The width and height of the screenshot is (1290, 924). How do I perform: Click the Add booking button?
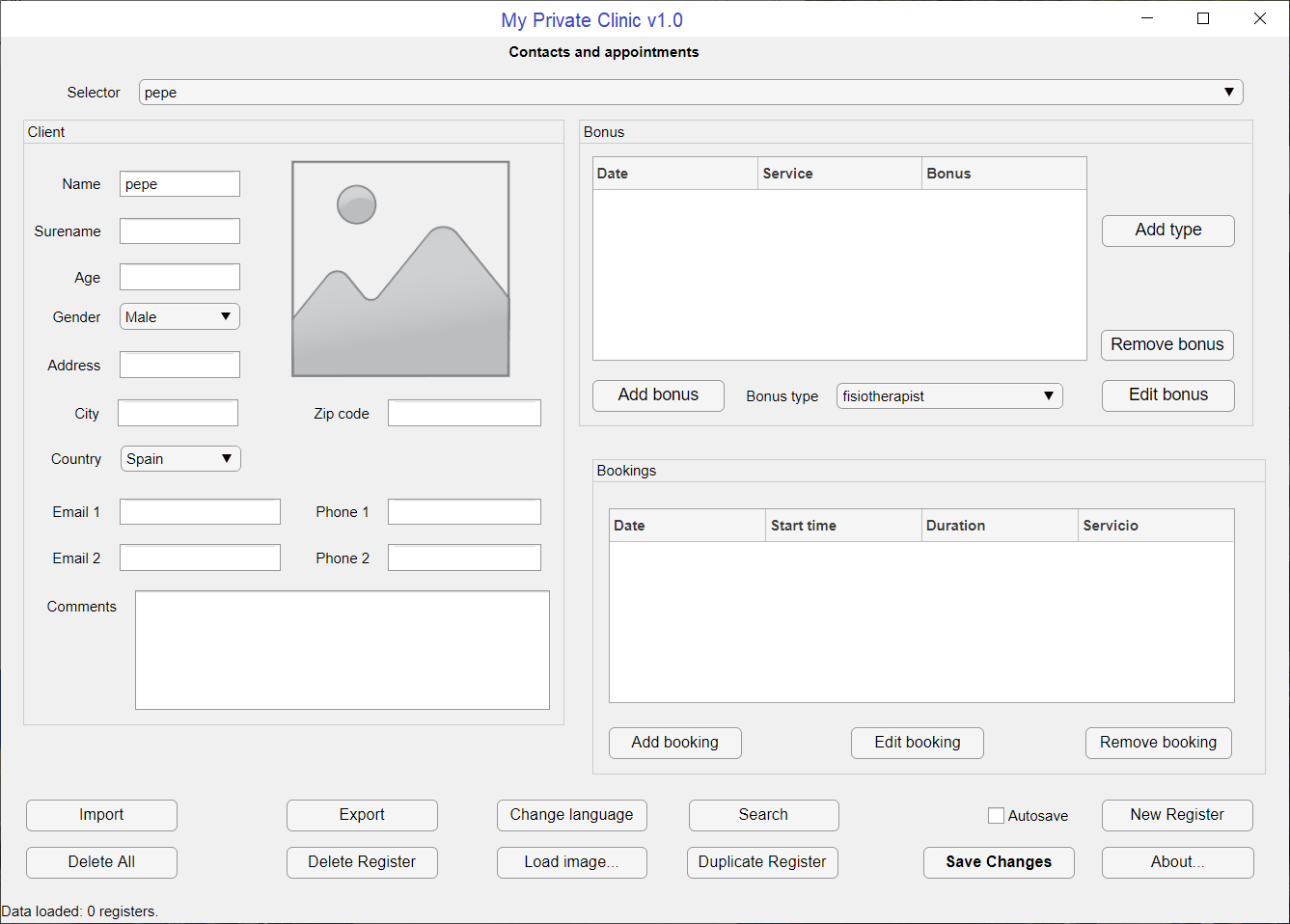pos(674,743)
